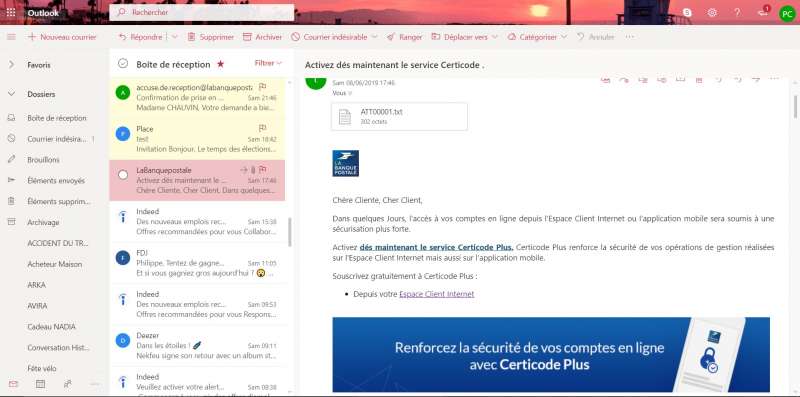Flag the Place message
800x397 pixels.
[262, 128]
